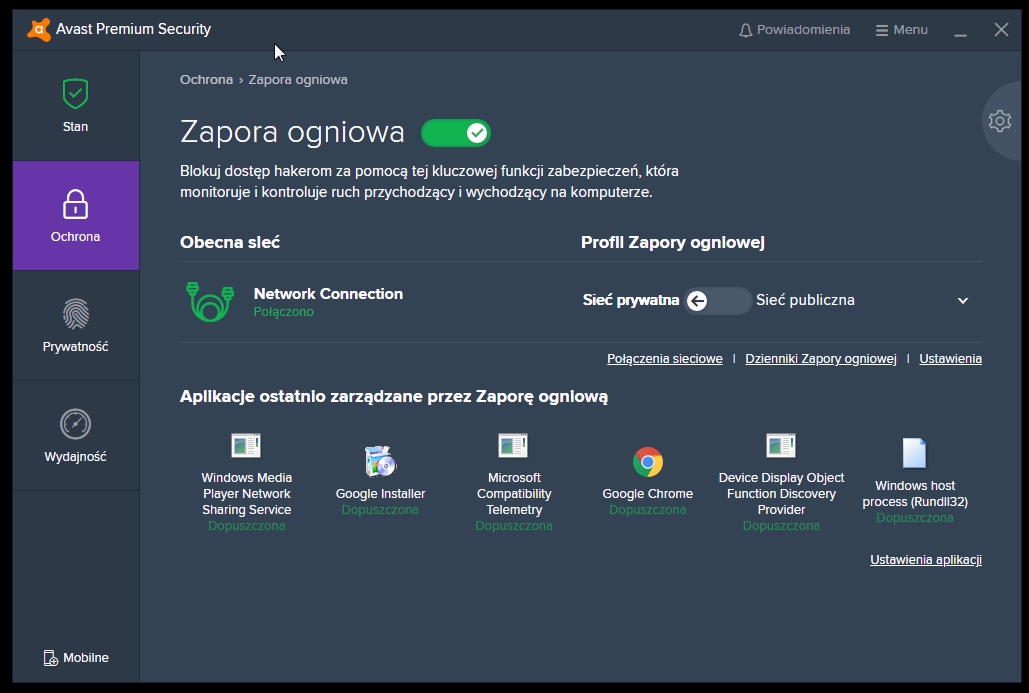Click the Sieć prywatna label

pyautogui.click(x=631, y=301)
